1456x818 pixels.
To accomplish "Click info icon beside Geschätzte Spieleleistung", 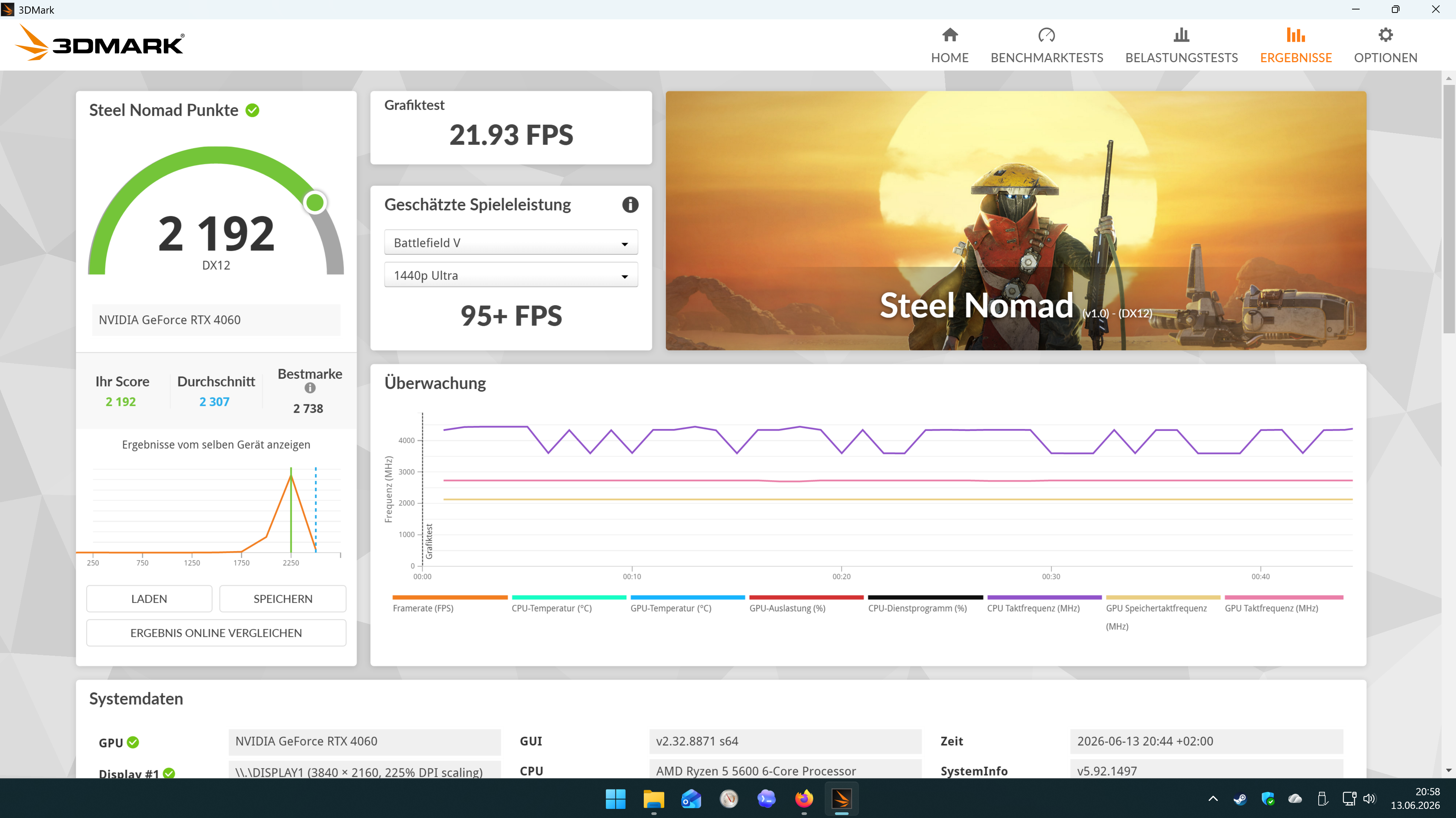I will (630, 204).
